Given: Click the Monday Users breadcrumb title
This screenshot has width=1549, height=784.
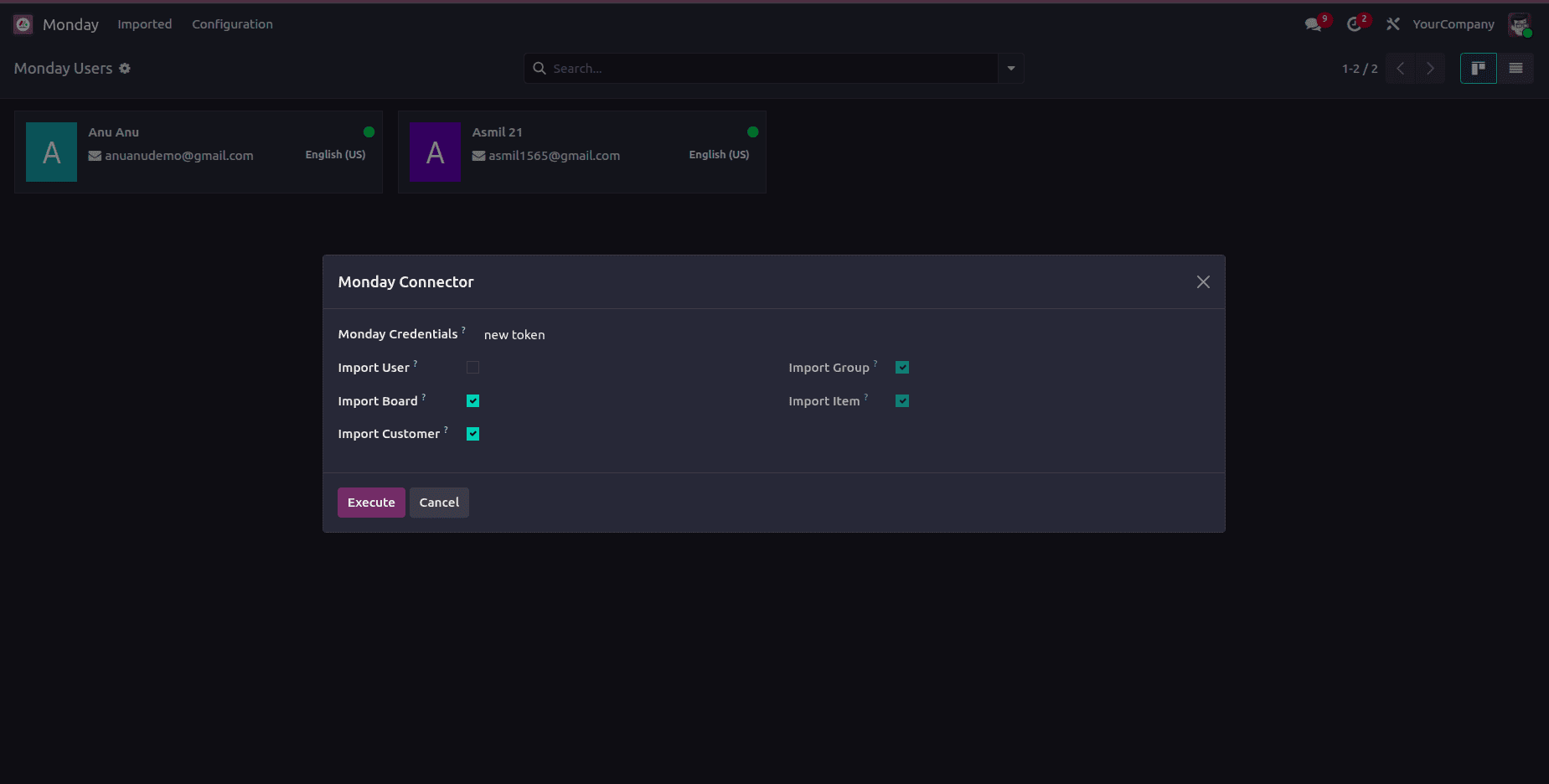Looking at the screenshot, I should coord(63,69).
